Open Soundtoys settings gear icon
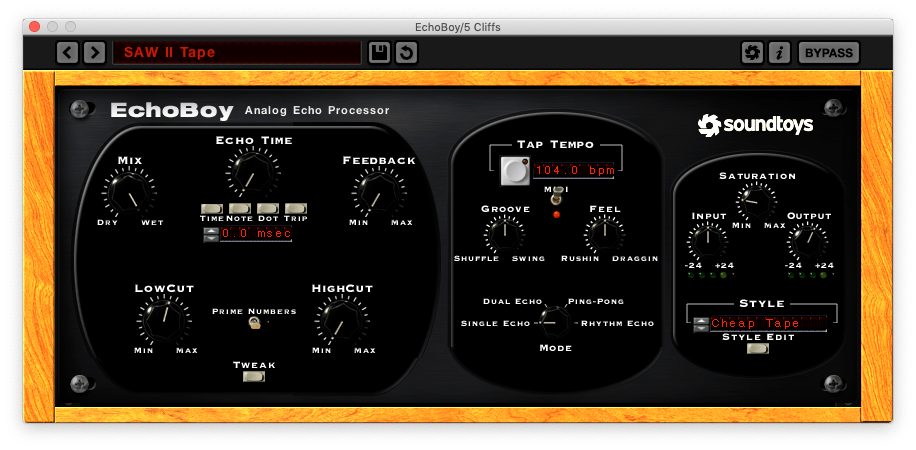 (x=752, y=53)
